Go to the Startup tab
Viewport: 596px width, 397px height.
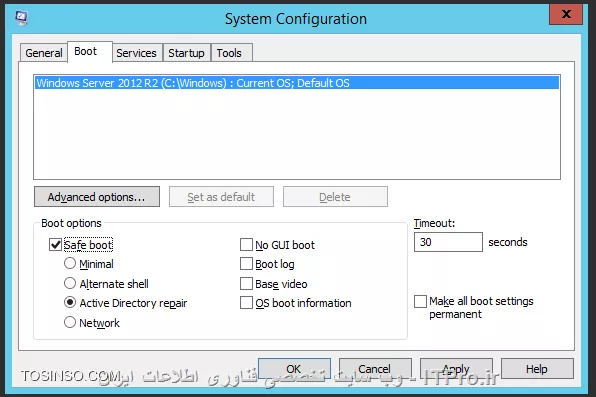(x=186, y=53)
